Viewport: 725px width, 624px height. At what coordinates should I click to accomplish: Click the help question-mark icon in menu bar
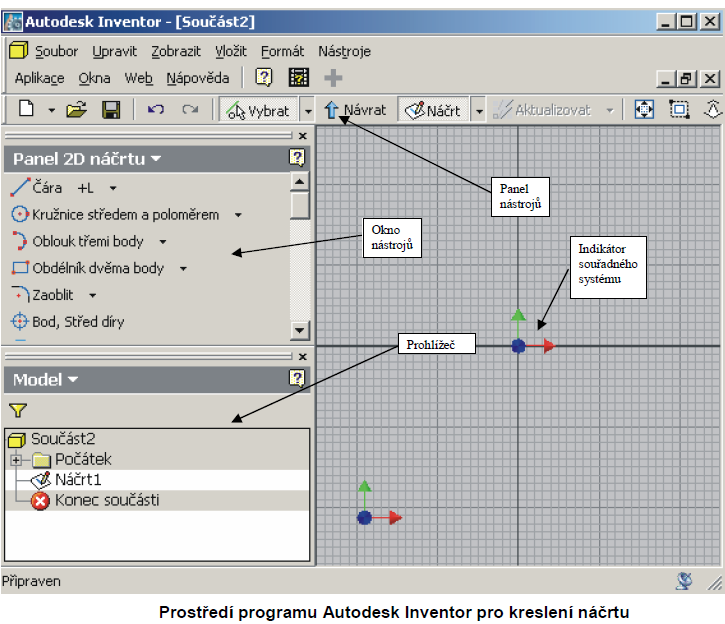pos(264,77)
